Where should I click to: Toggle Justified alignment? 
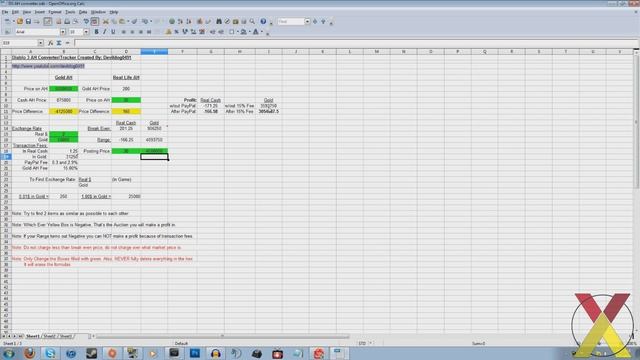(149, 32)
